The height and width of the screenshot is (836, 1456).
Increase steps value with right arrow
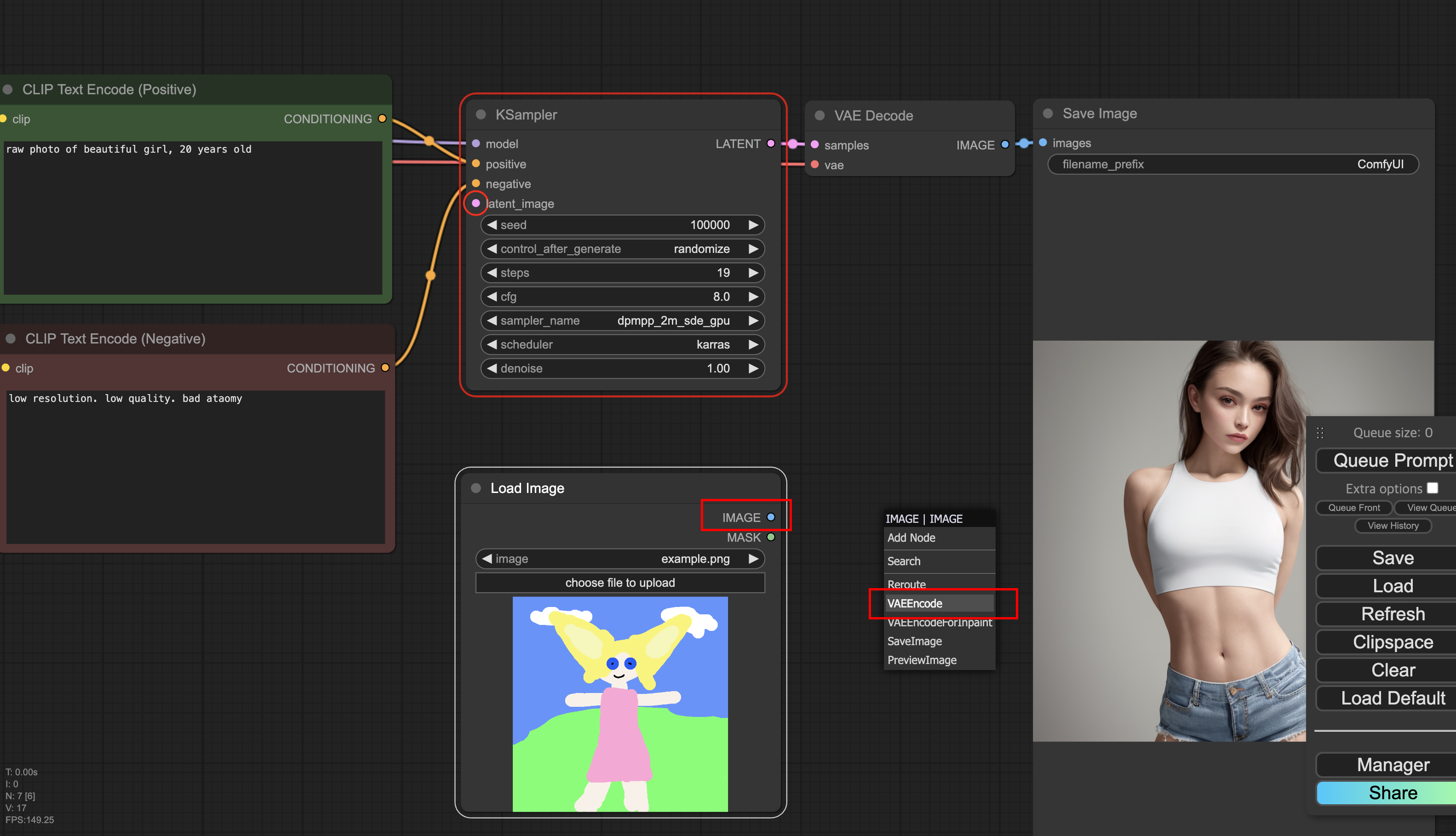point(753,273)
